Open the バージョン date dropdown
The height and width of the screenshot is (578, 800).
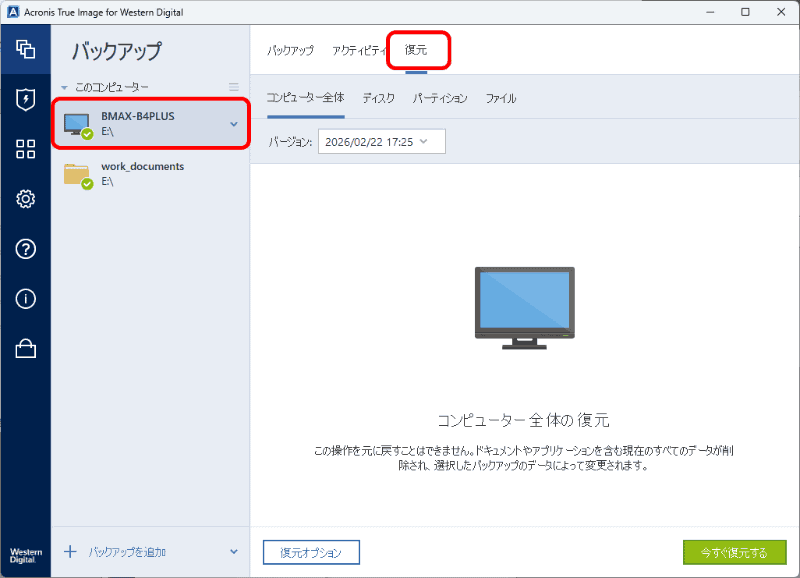point(381,141)
